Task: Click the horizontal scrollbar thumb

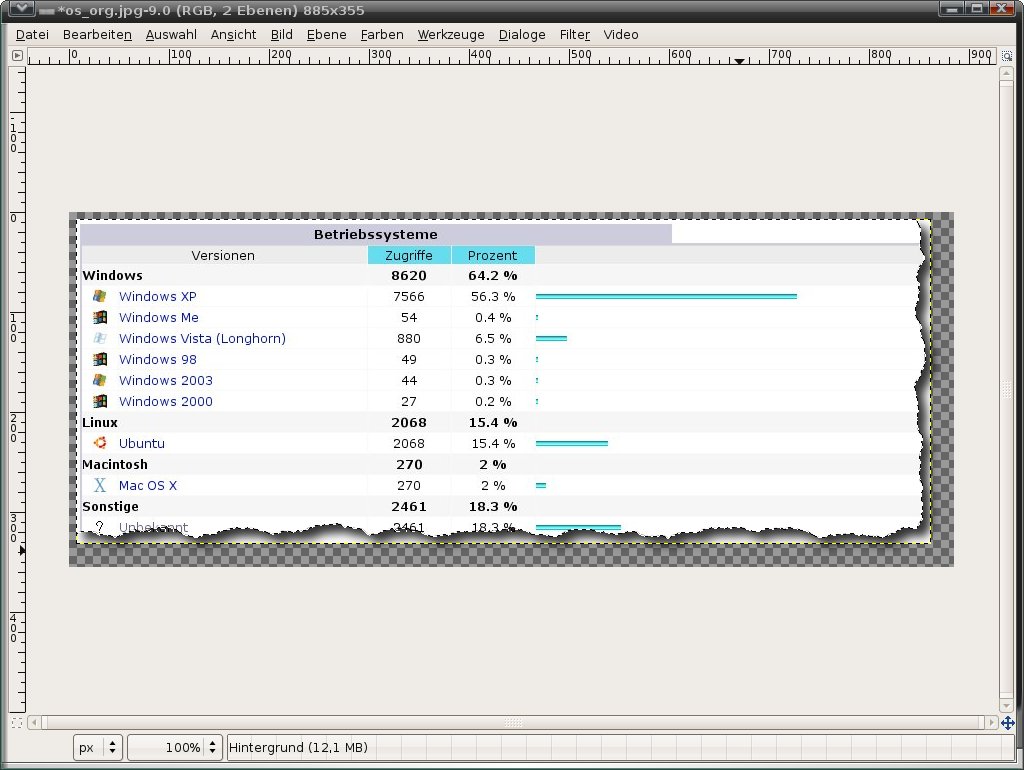Action: point(513,722)
